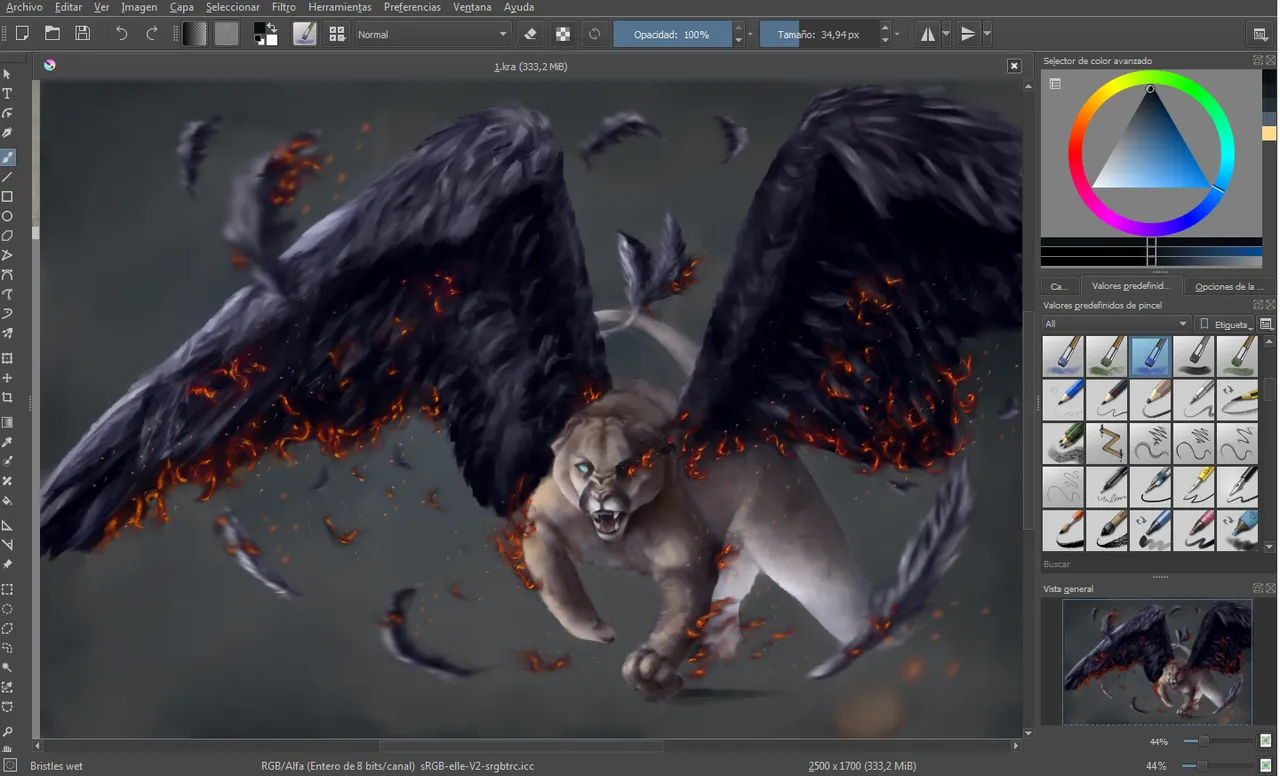
Task: Open the Archivo menu
Action: pos(24,7)
